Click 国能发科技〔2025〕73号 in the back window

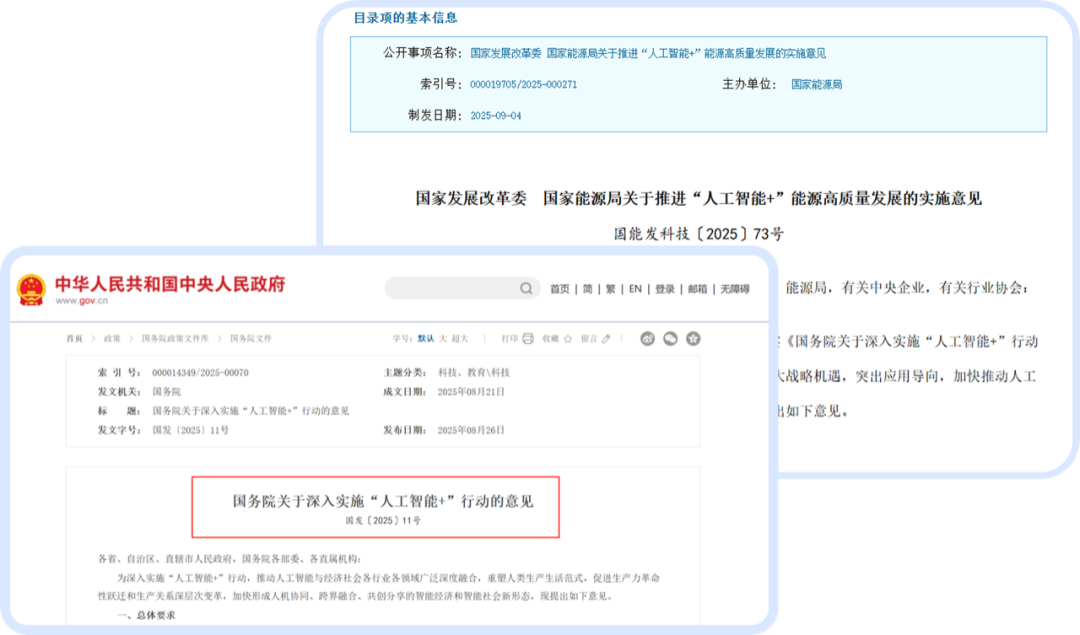pyautogui.click(x=698, y=234)
